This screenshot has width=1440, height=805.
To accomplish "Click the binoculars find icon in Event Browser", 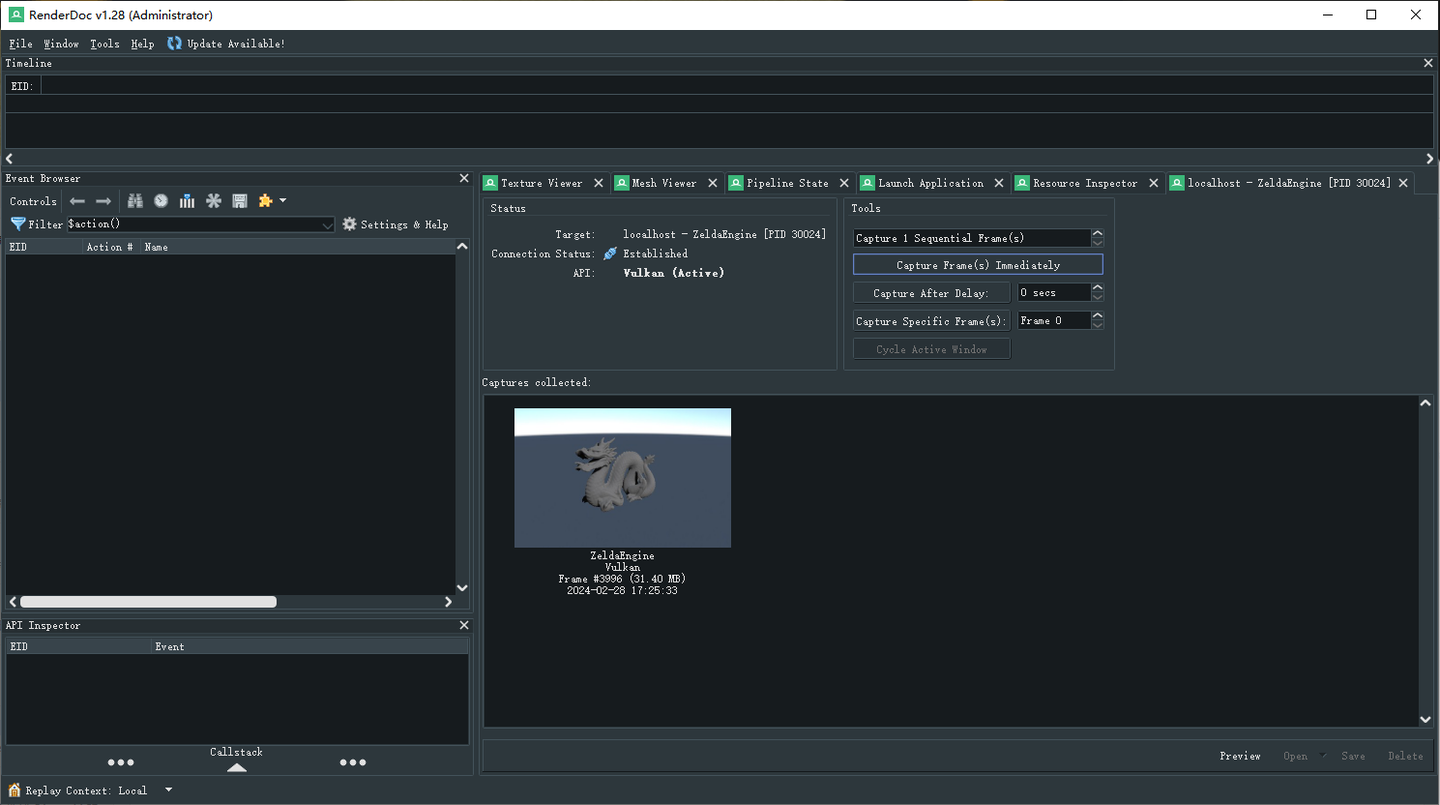I will (x=135, y=201).
